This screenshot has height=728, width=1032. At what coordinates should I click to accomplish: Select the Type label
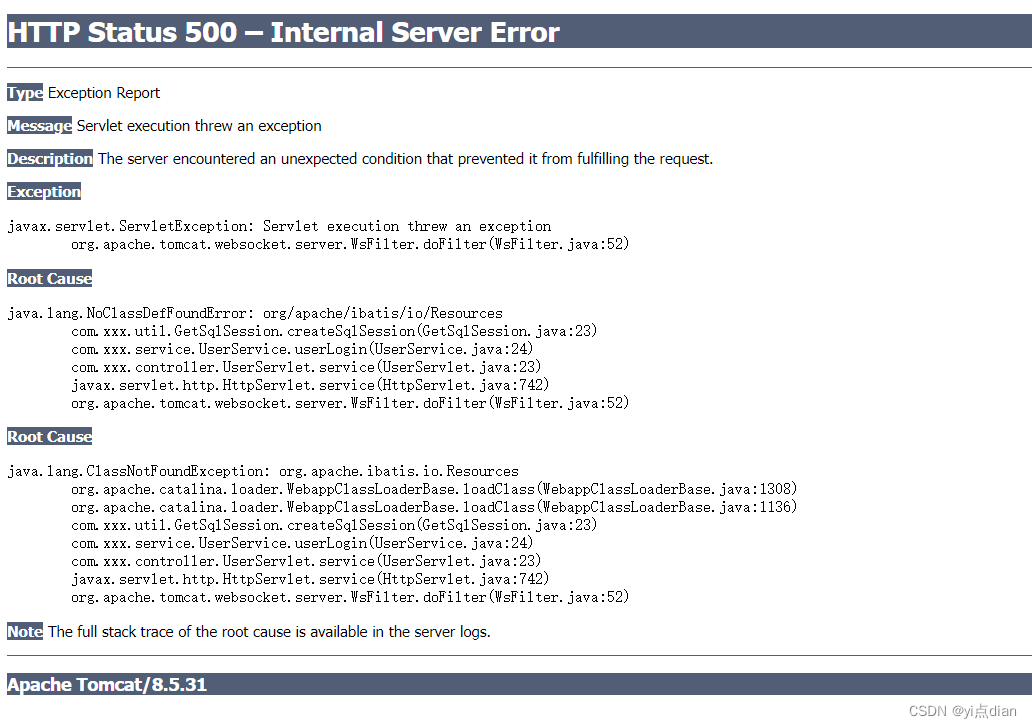23,92
